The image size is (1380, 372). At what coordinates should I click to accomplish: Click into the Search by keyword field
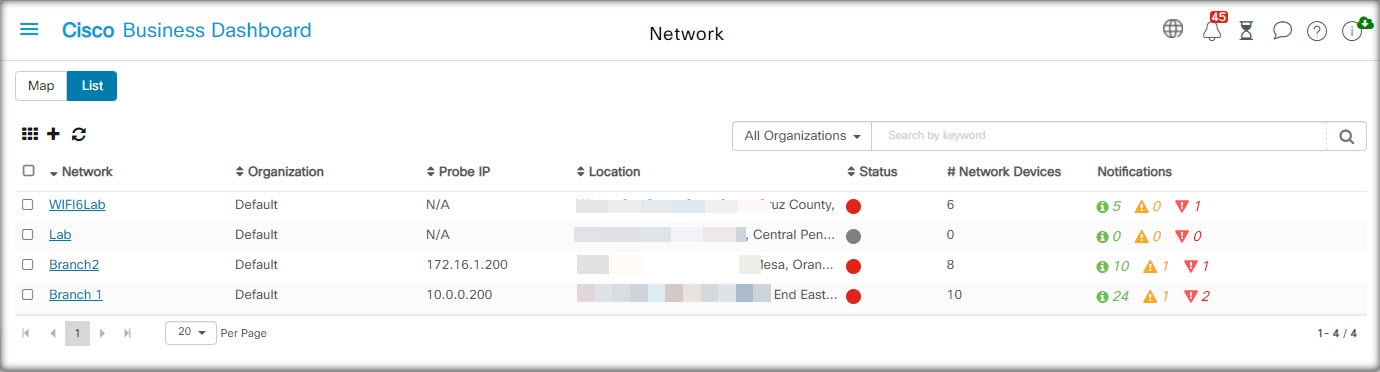pos(1099,136)
